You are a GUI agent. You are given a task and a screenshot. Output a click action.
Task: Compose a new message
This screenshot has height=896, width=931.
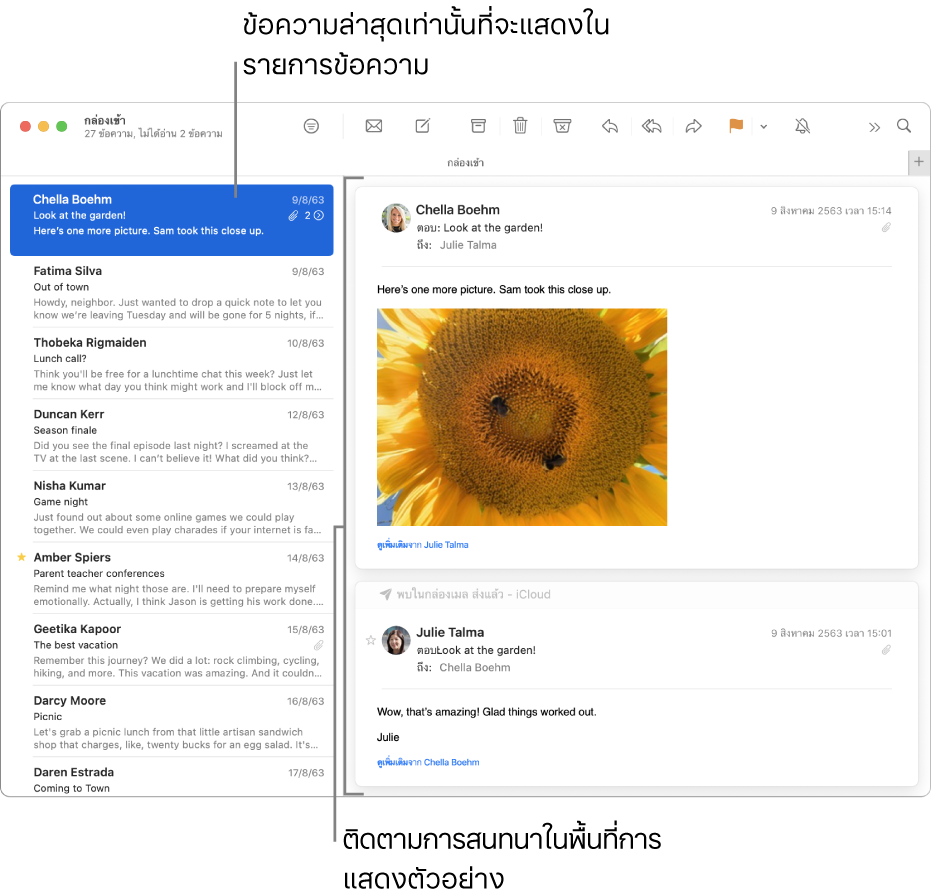tap(422, 126)
